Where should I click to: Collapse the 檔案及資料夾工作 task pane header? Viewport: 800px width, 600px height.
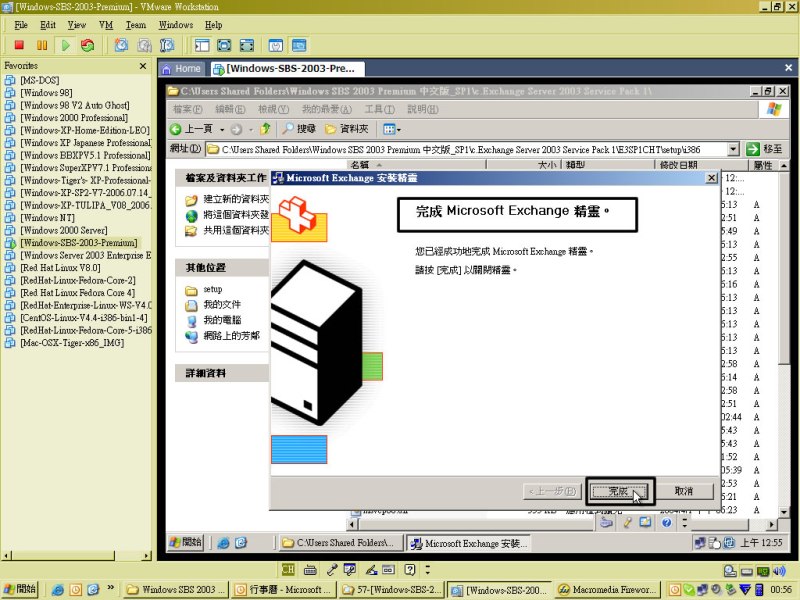tap(222, 178)
